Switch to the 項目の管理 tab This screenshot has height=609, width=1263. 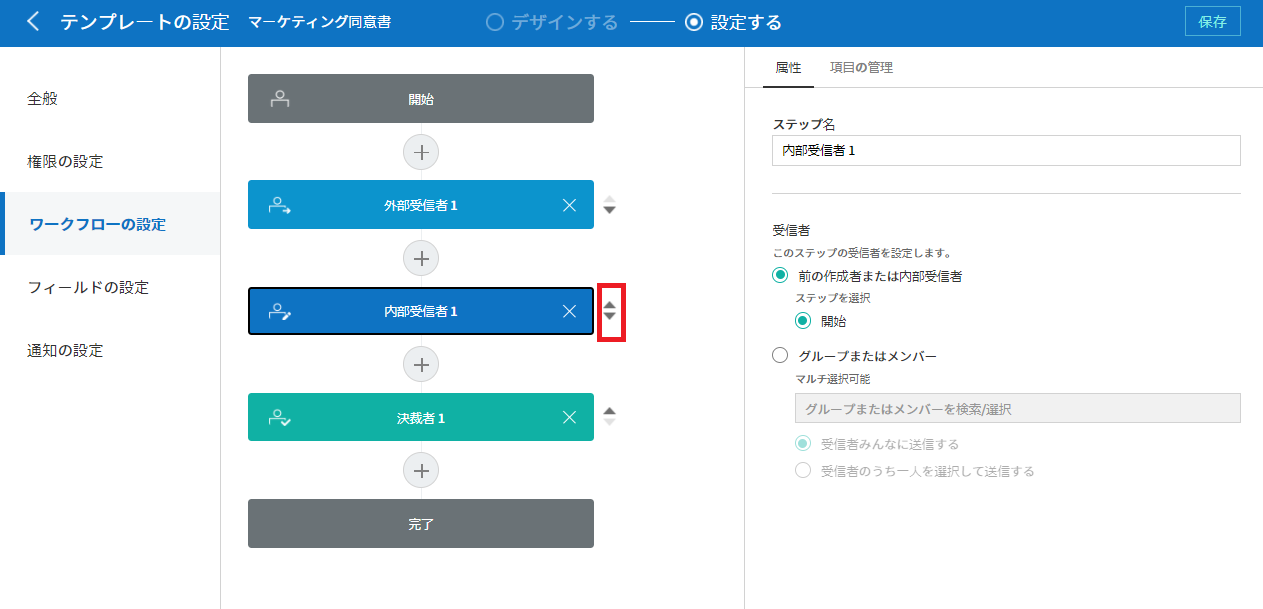click(861, 68)
